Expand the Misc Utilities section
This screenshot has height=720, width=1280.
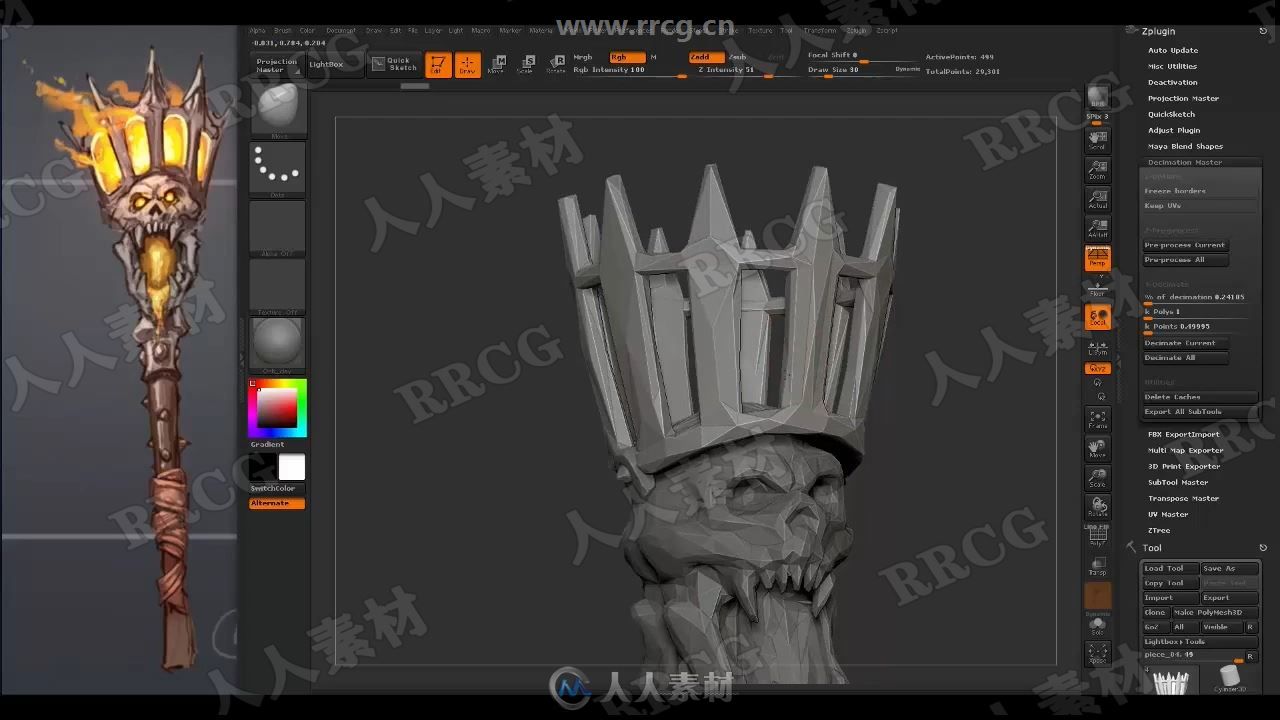pos(1172,66)
